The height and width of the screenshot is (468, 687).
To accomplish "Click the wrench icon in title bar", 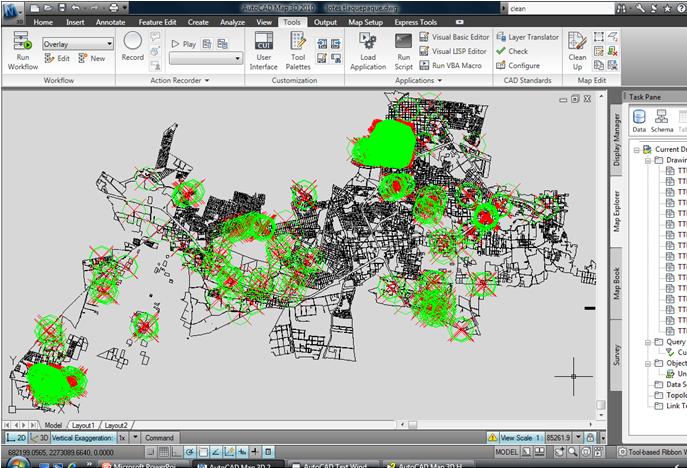I will pos(640,8).
